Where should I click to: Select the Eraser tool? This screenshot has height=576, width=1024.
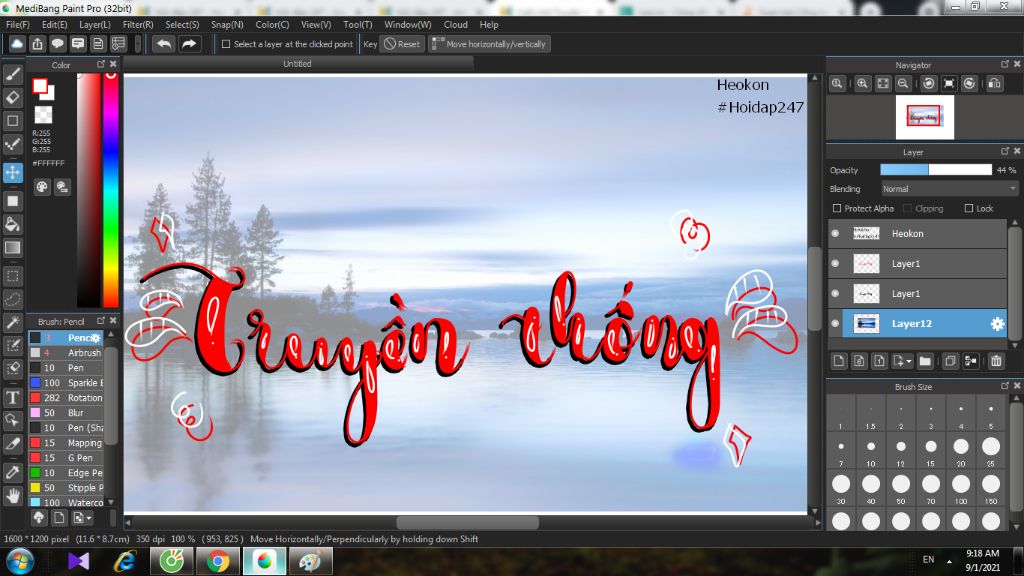(12, 97)
